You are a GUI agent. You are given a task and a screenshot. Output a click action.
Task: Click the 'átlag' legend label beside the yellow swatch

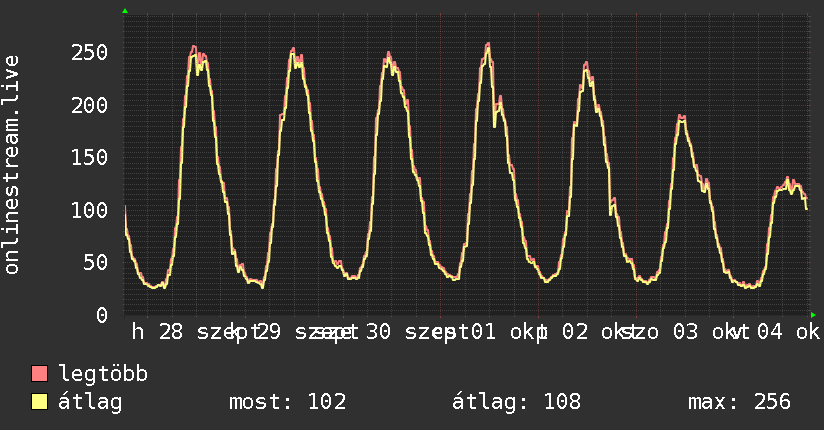pos(90,402)
